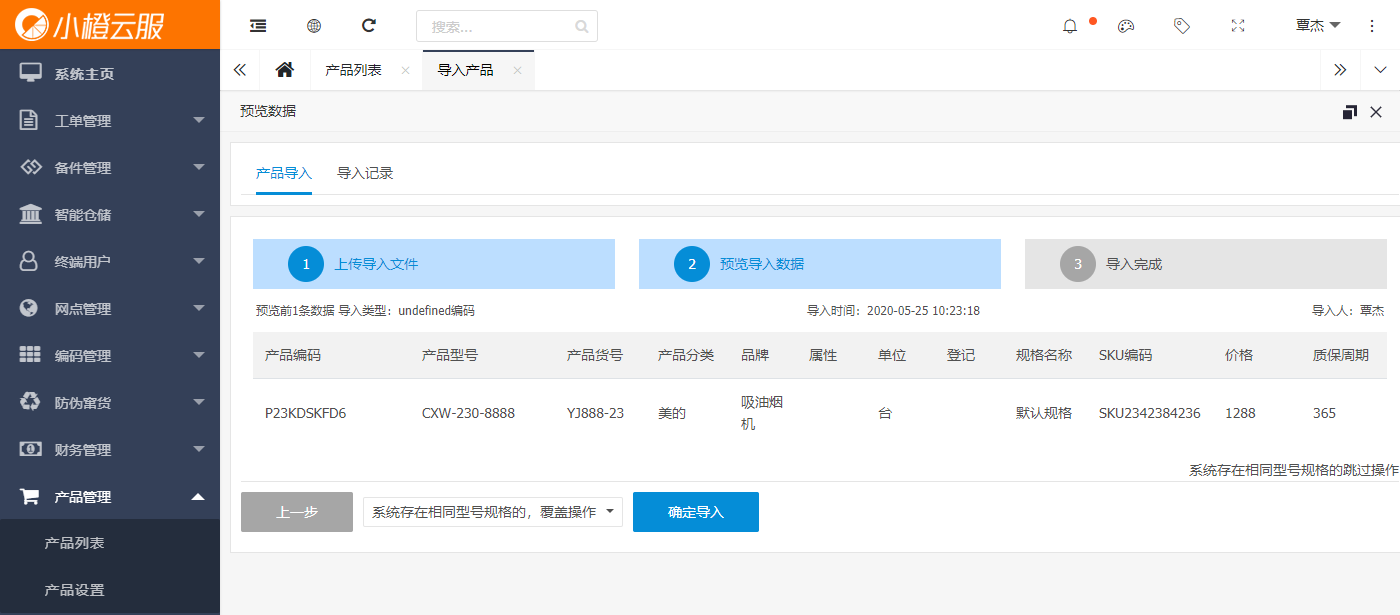The width and height of the screenshot is (1400, 615).
Task: Click the 吸油烟机 brand cell
Action: (x=762, y=413)
